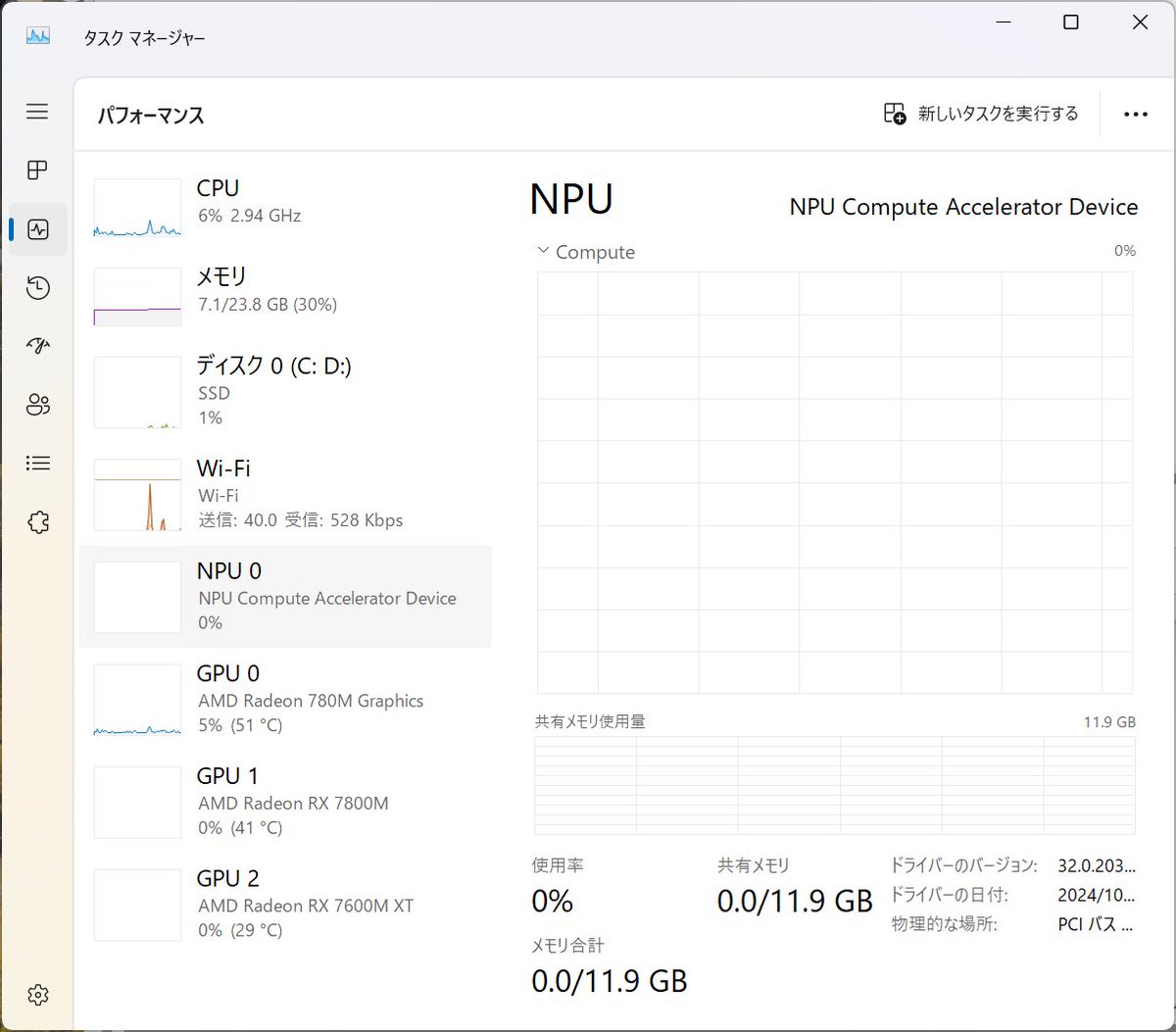1176x1032 pixels.
Task: Minimize the Task Manager window
Action: coord(1002,23)
